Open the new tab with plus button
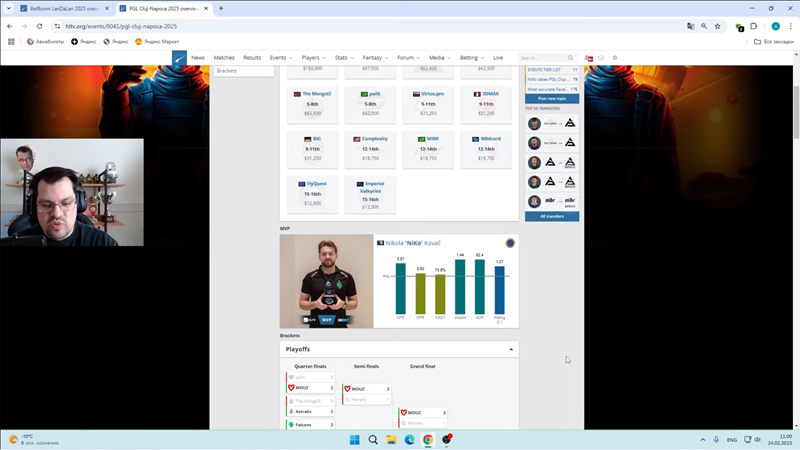800x450 pixels. pos(221,8)
